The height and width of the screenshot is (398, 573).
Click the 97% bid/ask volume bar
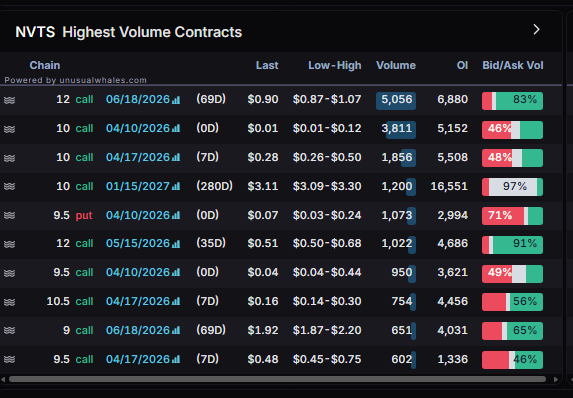coord(512,187)
